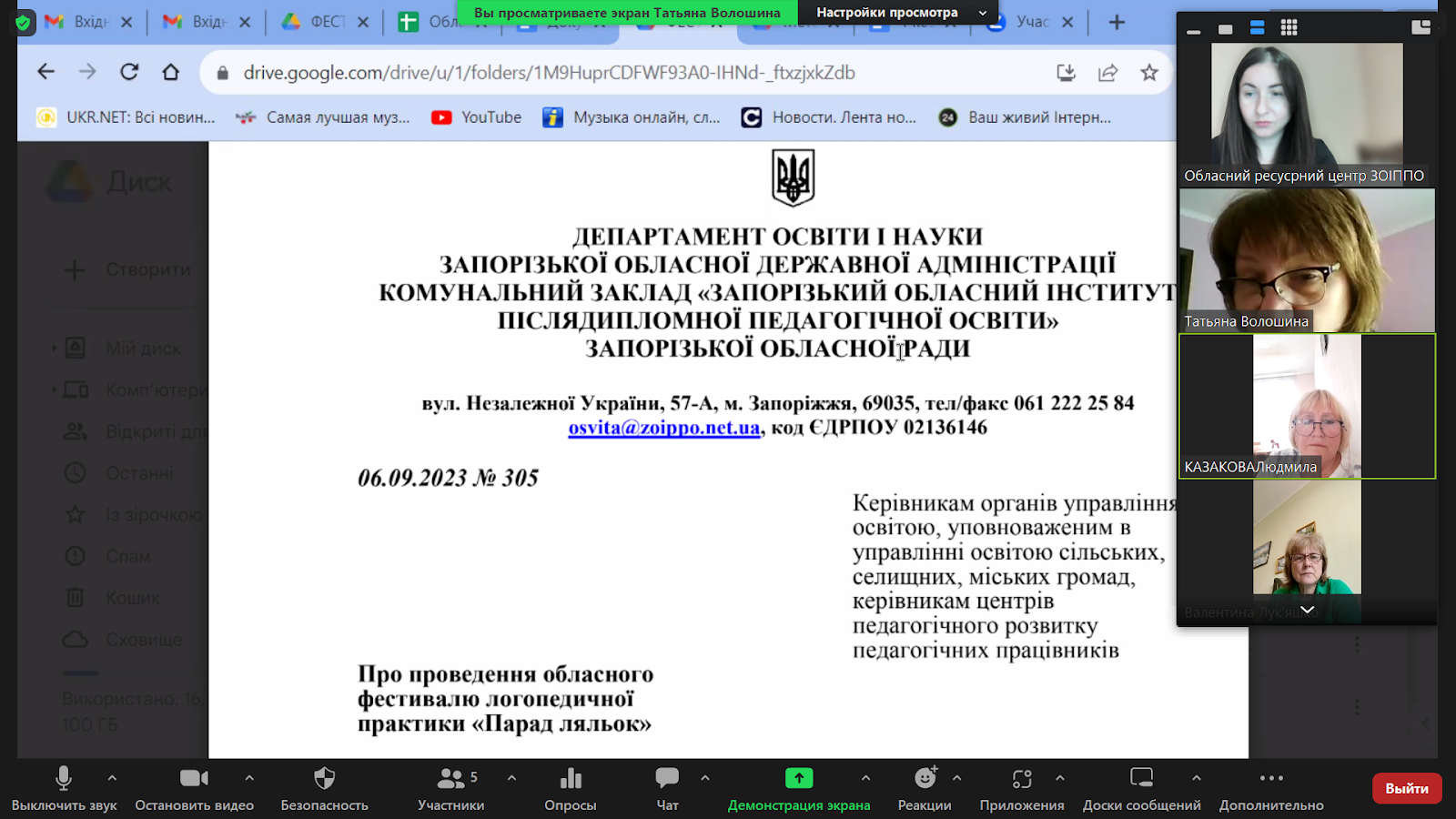This screenshot has height=819, width=1456.
Task: Mute microphone (Выключить звук)
Action: [x=64, y=788]
